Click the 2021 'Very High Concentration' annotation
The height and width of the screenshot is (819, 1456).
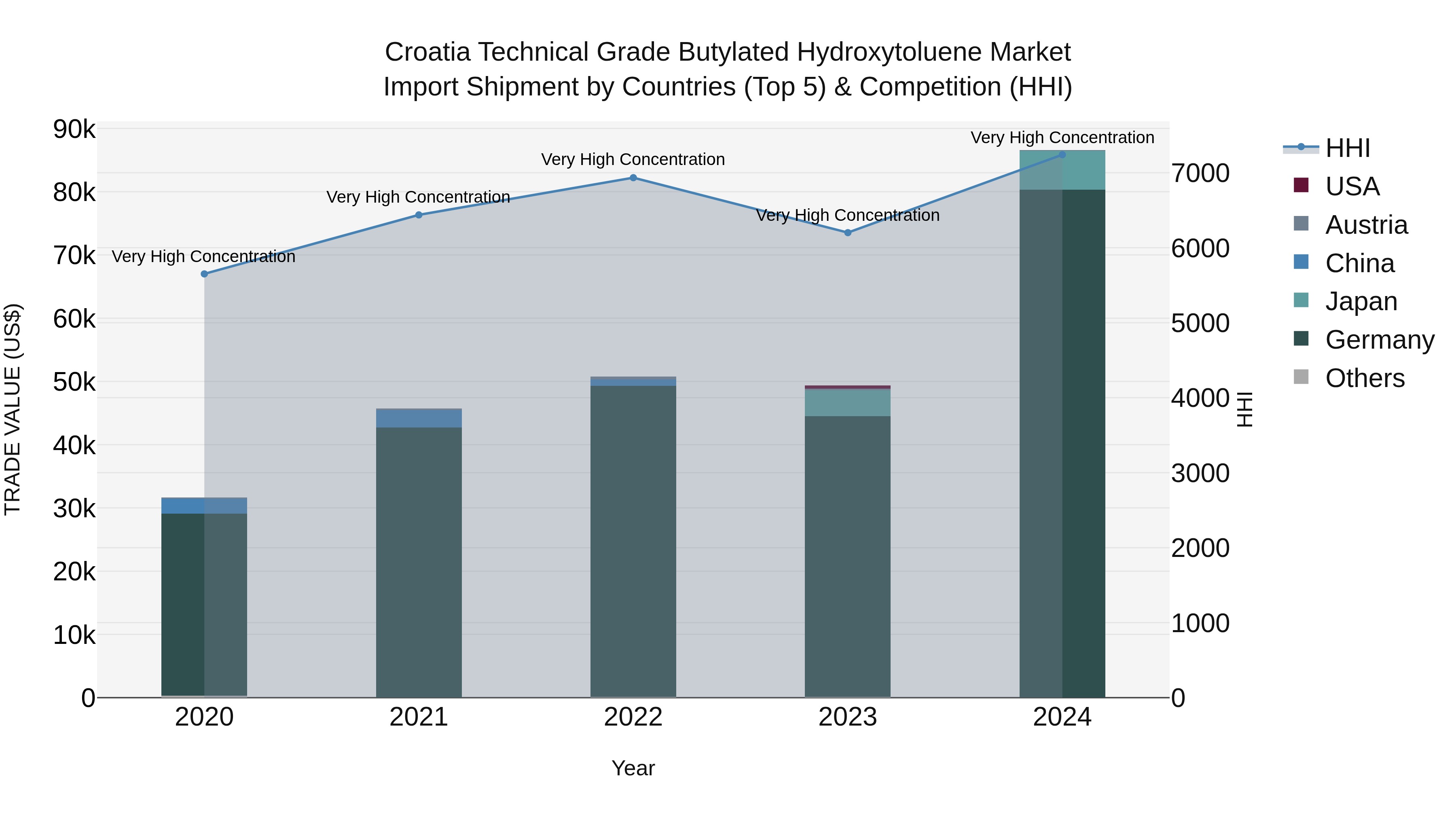[x=418, y=197]
